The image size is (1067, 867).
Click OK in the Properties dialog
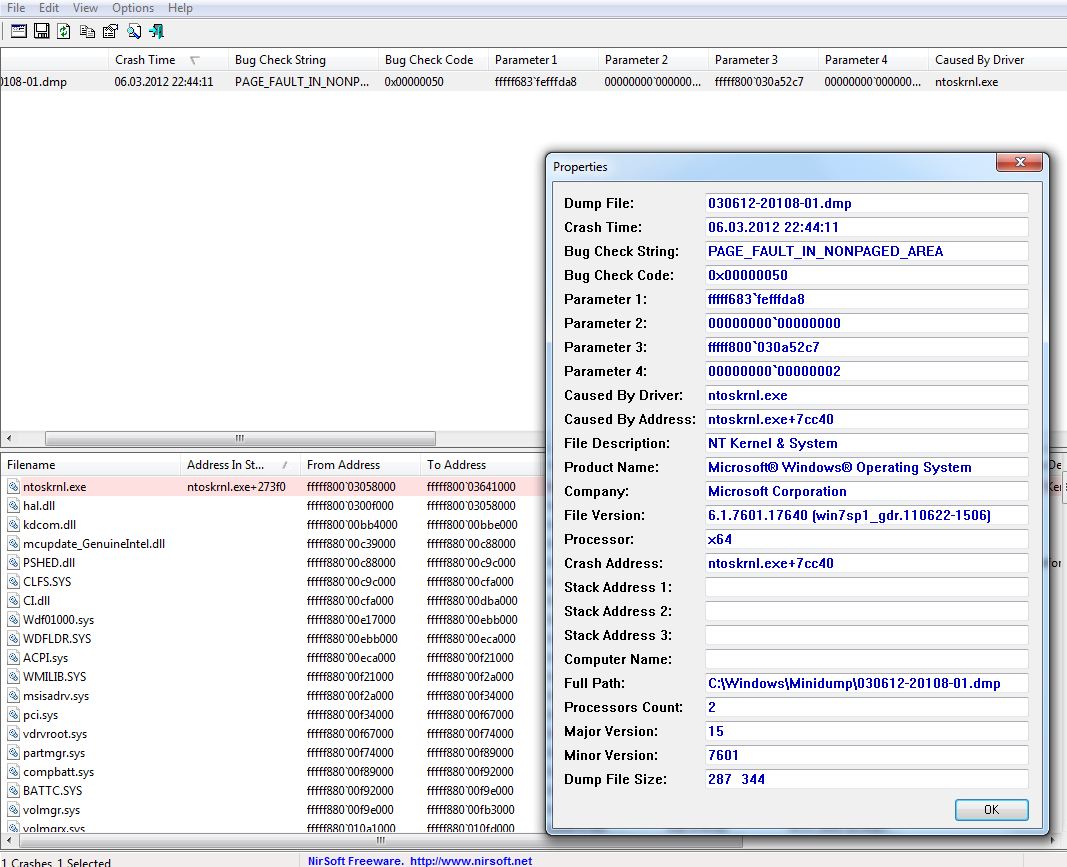(x=991, y=810)
